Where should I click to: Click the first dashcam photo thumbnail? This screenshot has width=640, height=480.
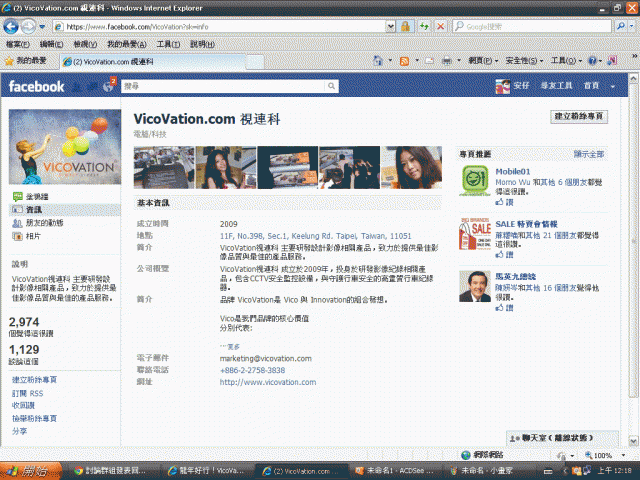click(x=164, y=167)
